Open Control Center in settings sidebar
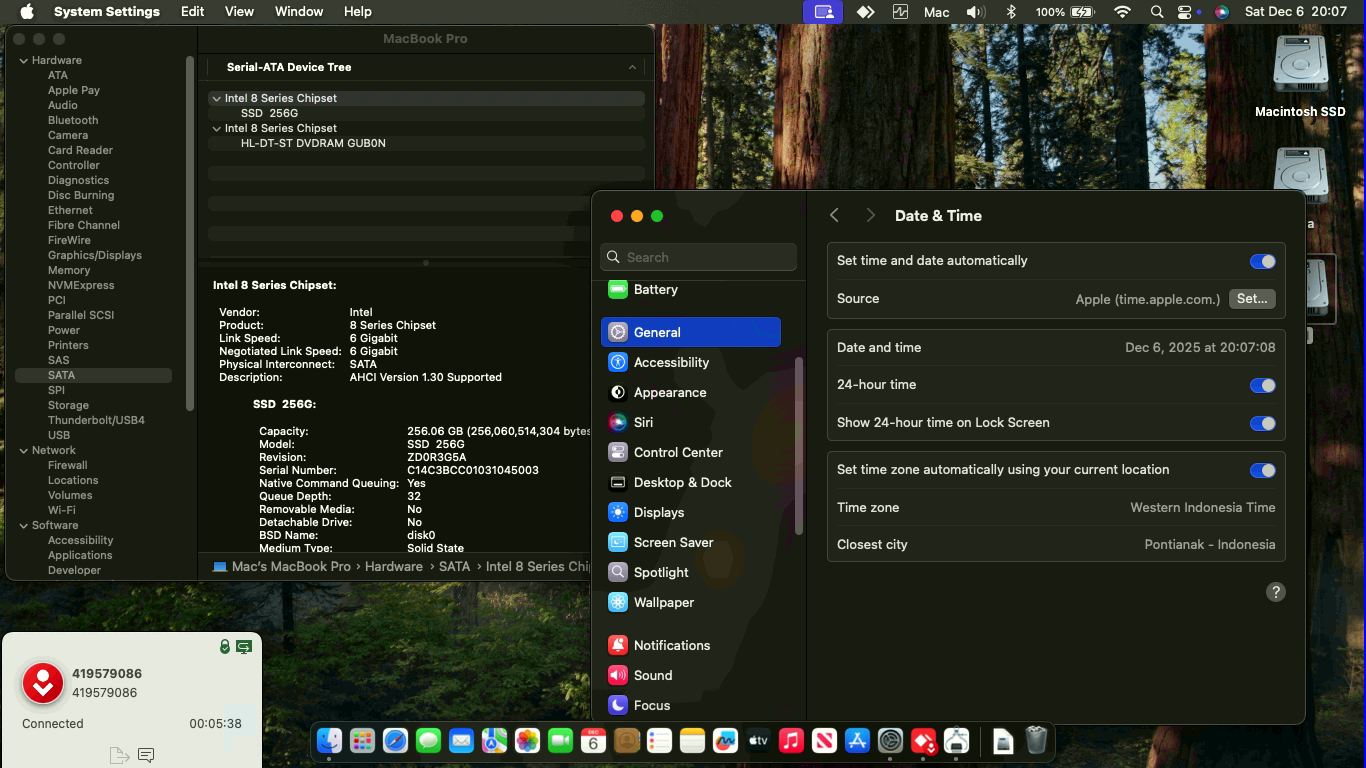 tap(677, 452)
